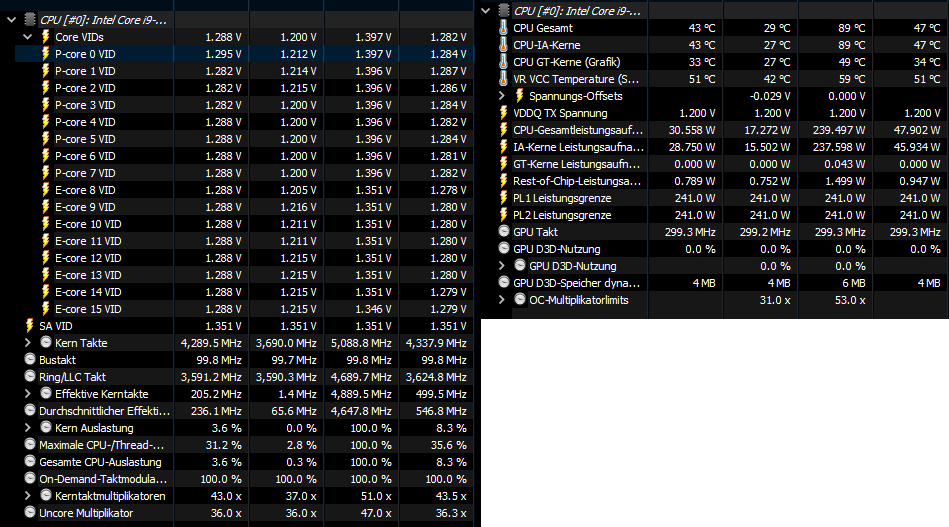Click the lightning icon of VDDQ TX Spannung
Viewport: 949px width, 527px height.
503,113
